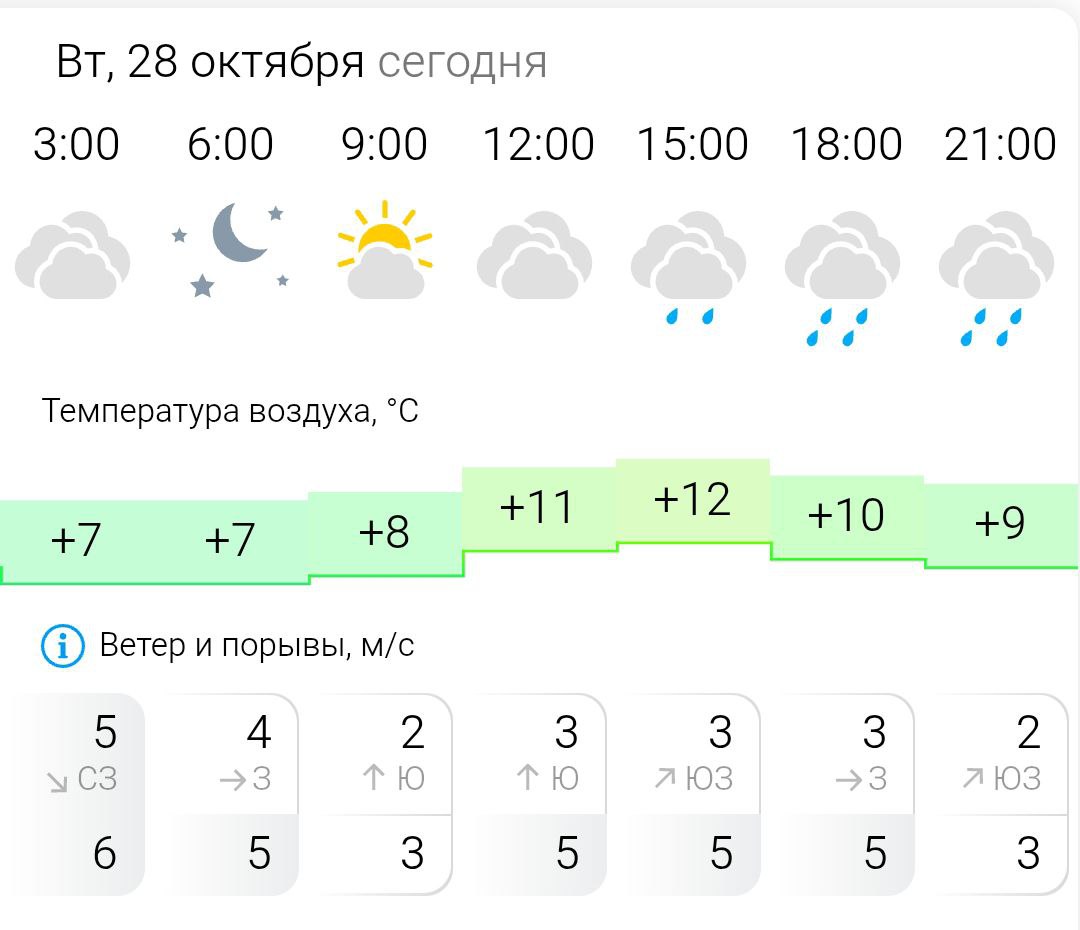Click the 'сегодня' label

coord(462,62)
